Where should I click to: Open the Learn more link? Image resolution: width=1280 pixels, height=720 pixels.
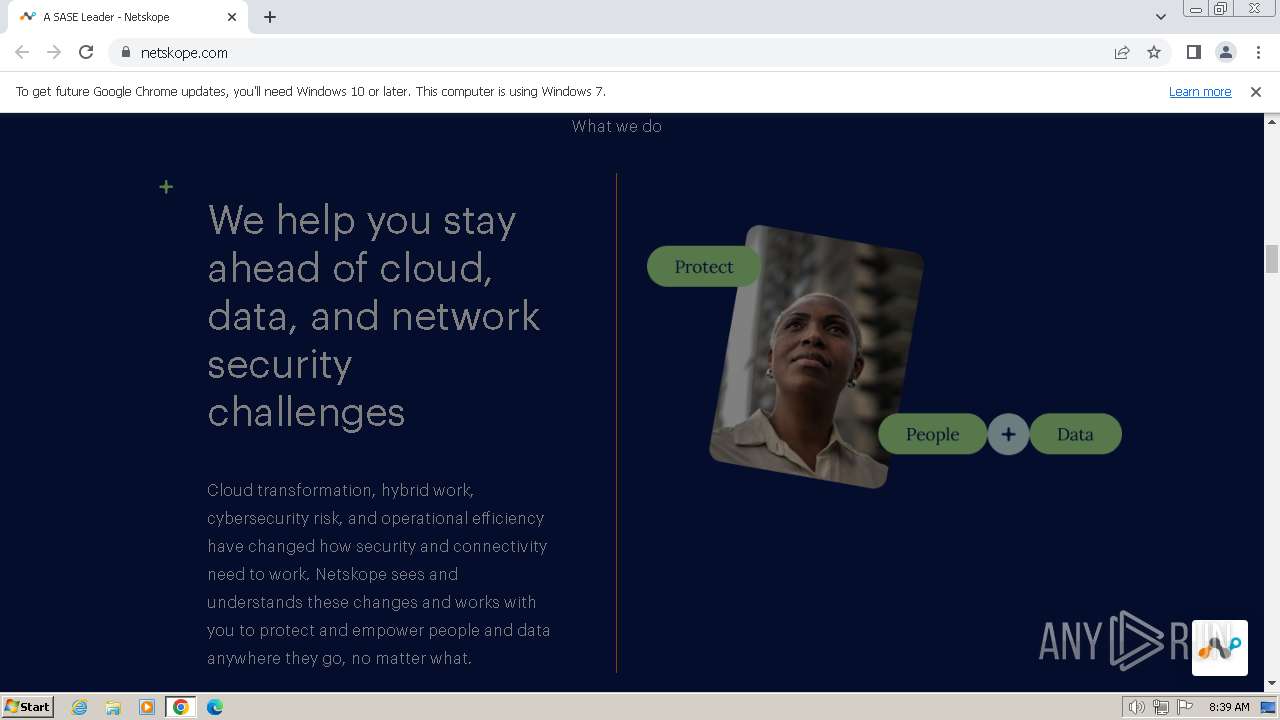click(1200, 91)
